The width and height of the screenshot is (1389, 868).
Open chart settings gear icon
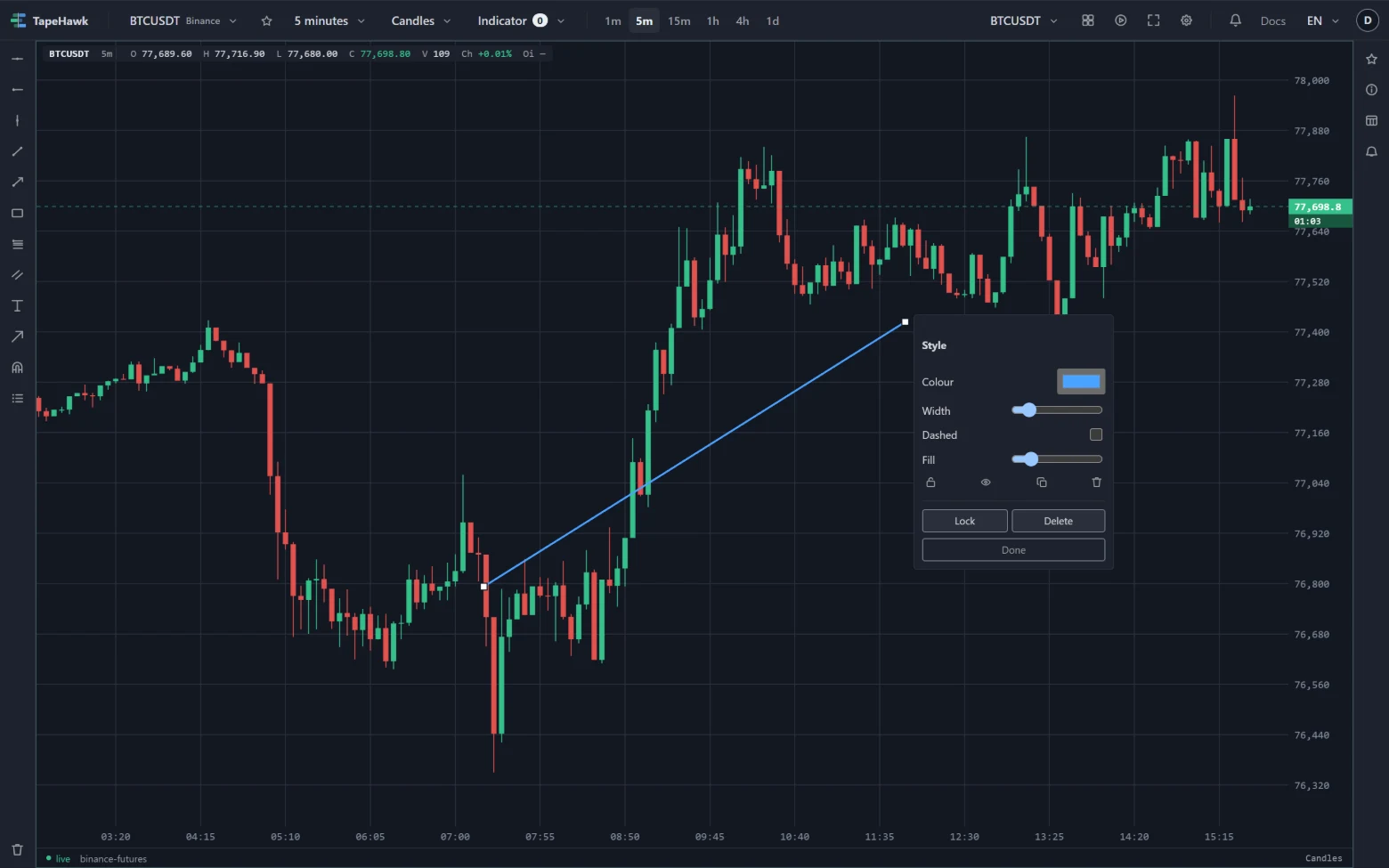1186,20
